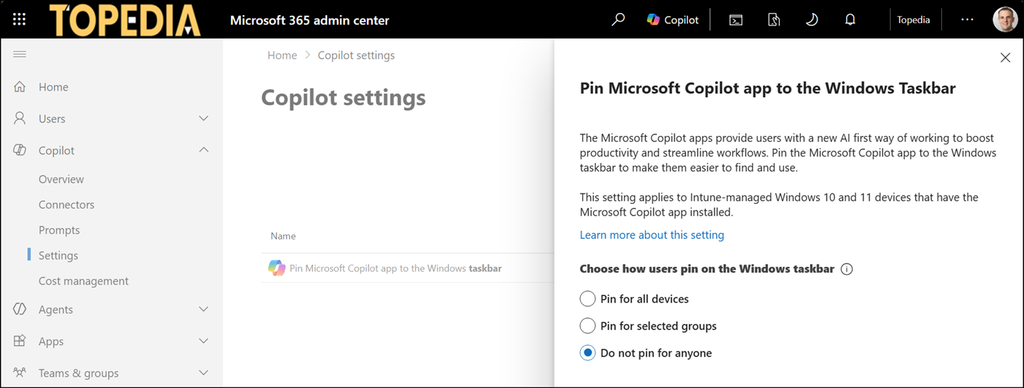Viewport: 1024px width, 388px height.
Task: Open the Cloud Shell terminal icon
Action: coord(735,20)
